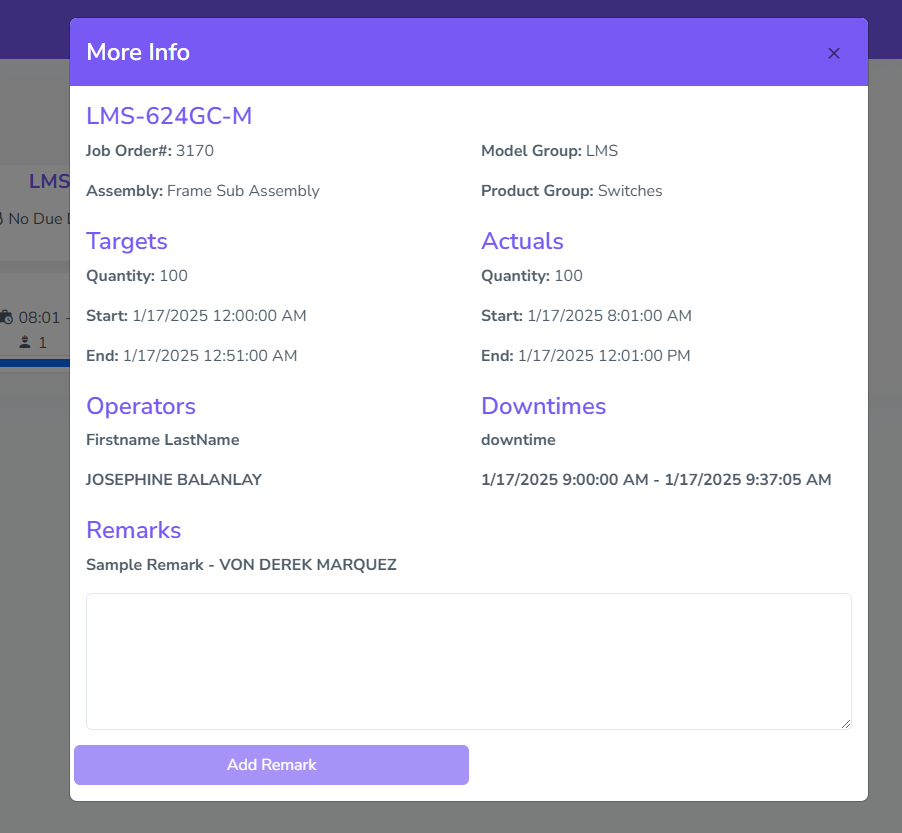Dismiss the More Info dialog with X
The width and height of the screenshot is (902, 833).
pyautogui.click(x=833, y=53)
